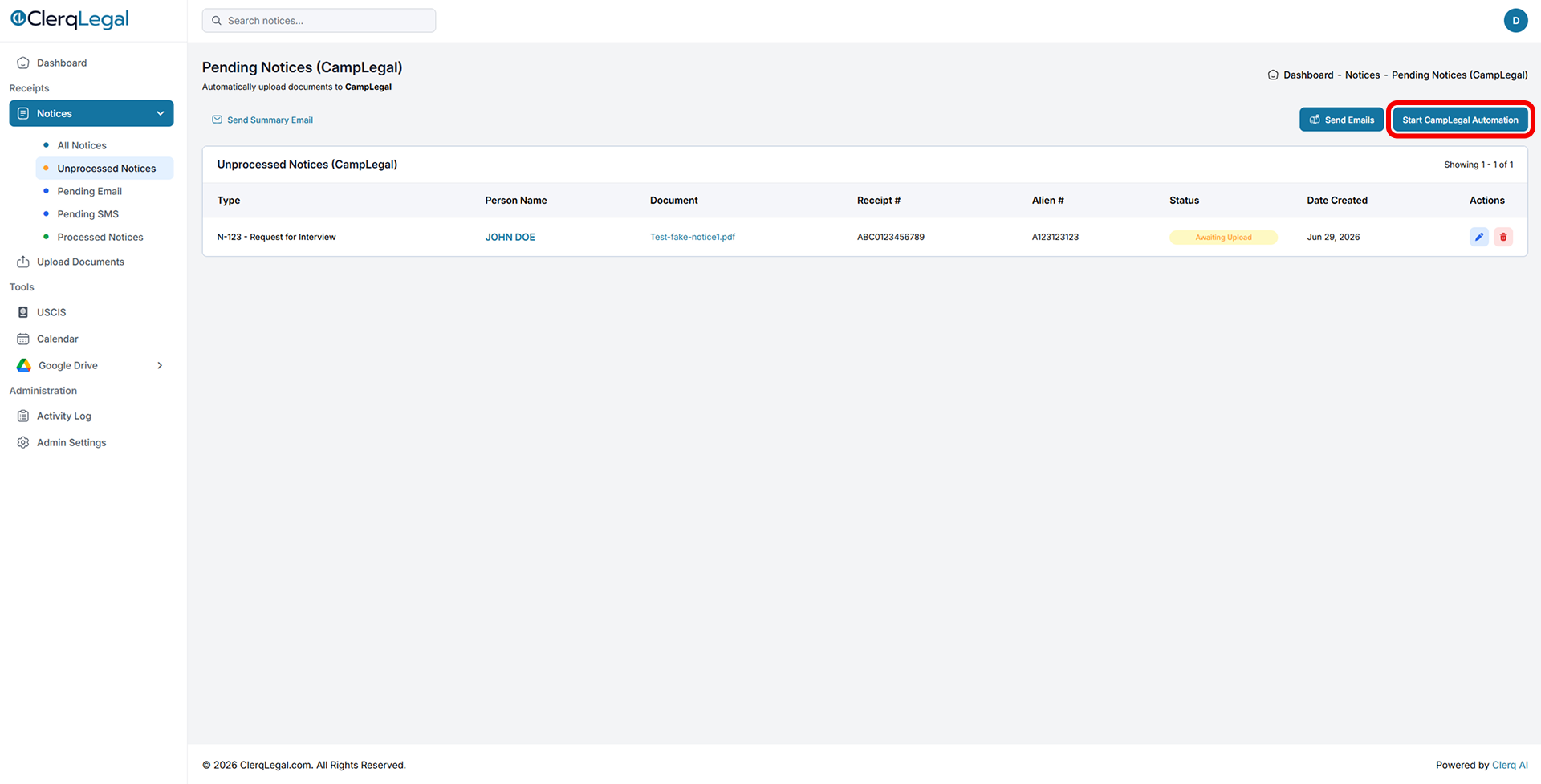
Task: Collapse the Notices menu chevron
Action: tap(161, 113)
